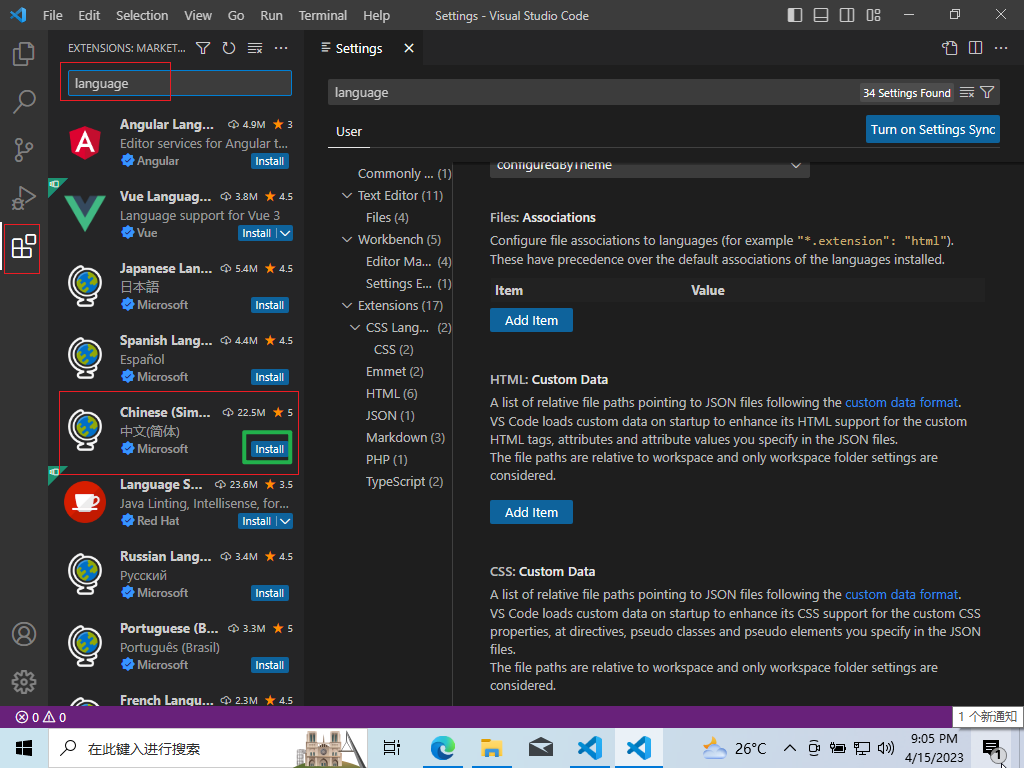Viewport: 1024px width, 768px height.
Task: Collapse the Text Editor settings group
Action: [347, 196]
